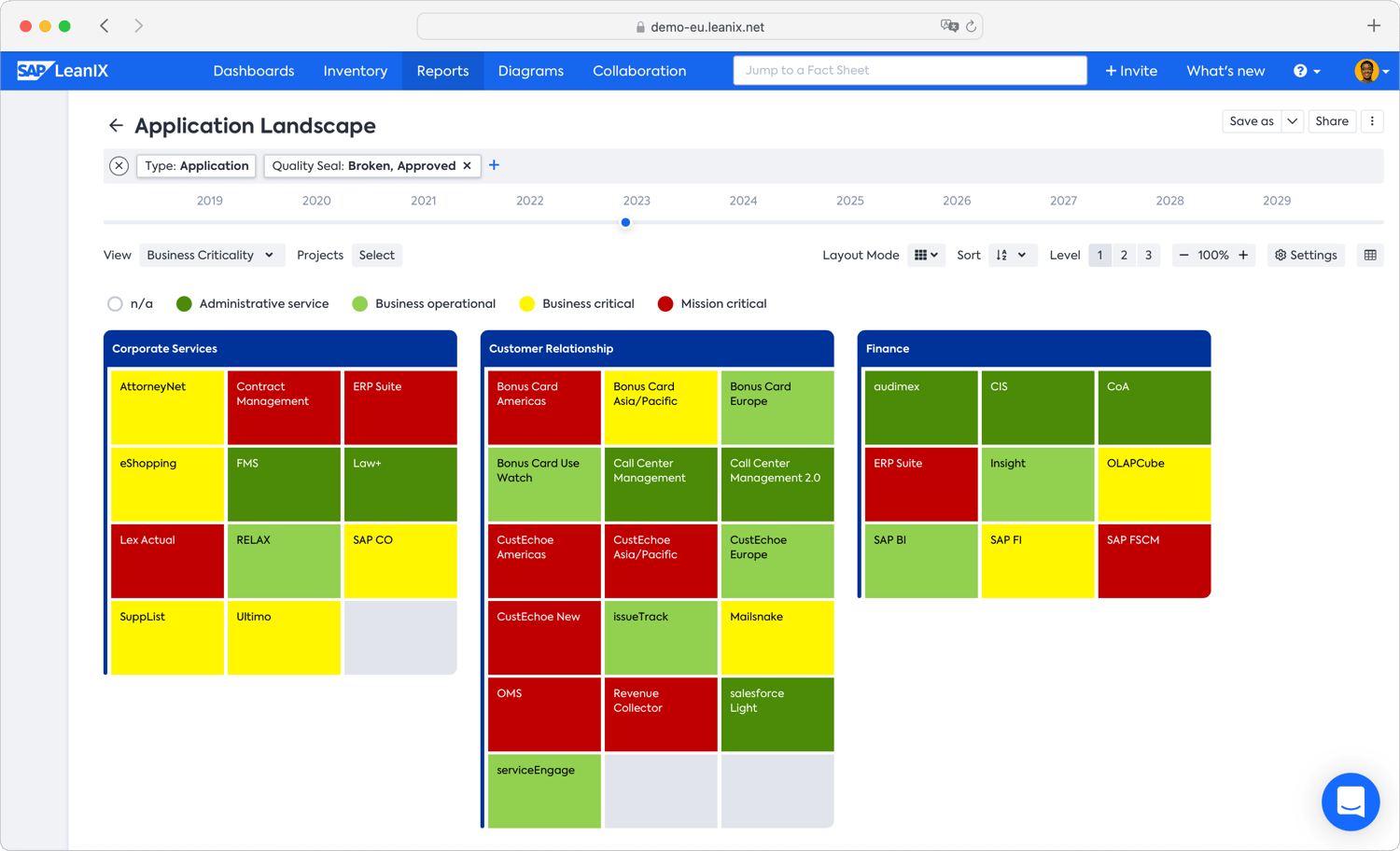Click the Share button
Image resolution: width=1400 pixels, height=851 pixels.
[1332, 121]
